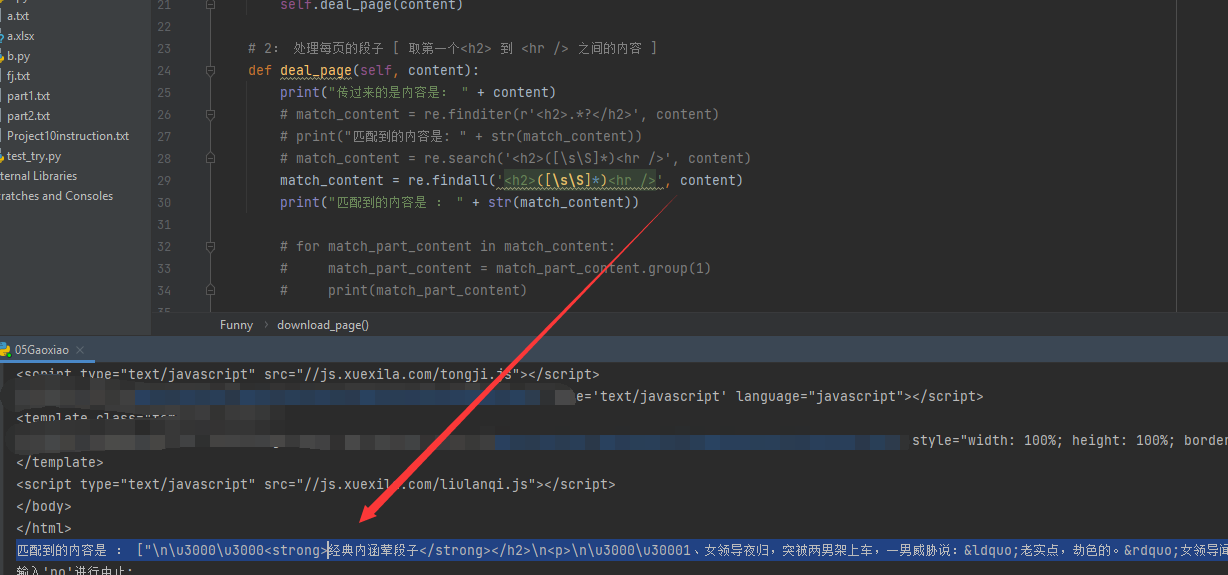The height and width of the screenshot is (575, 1228).
Task: Toggle fold marker at line 34
Action: pos(210,290)
